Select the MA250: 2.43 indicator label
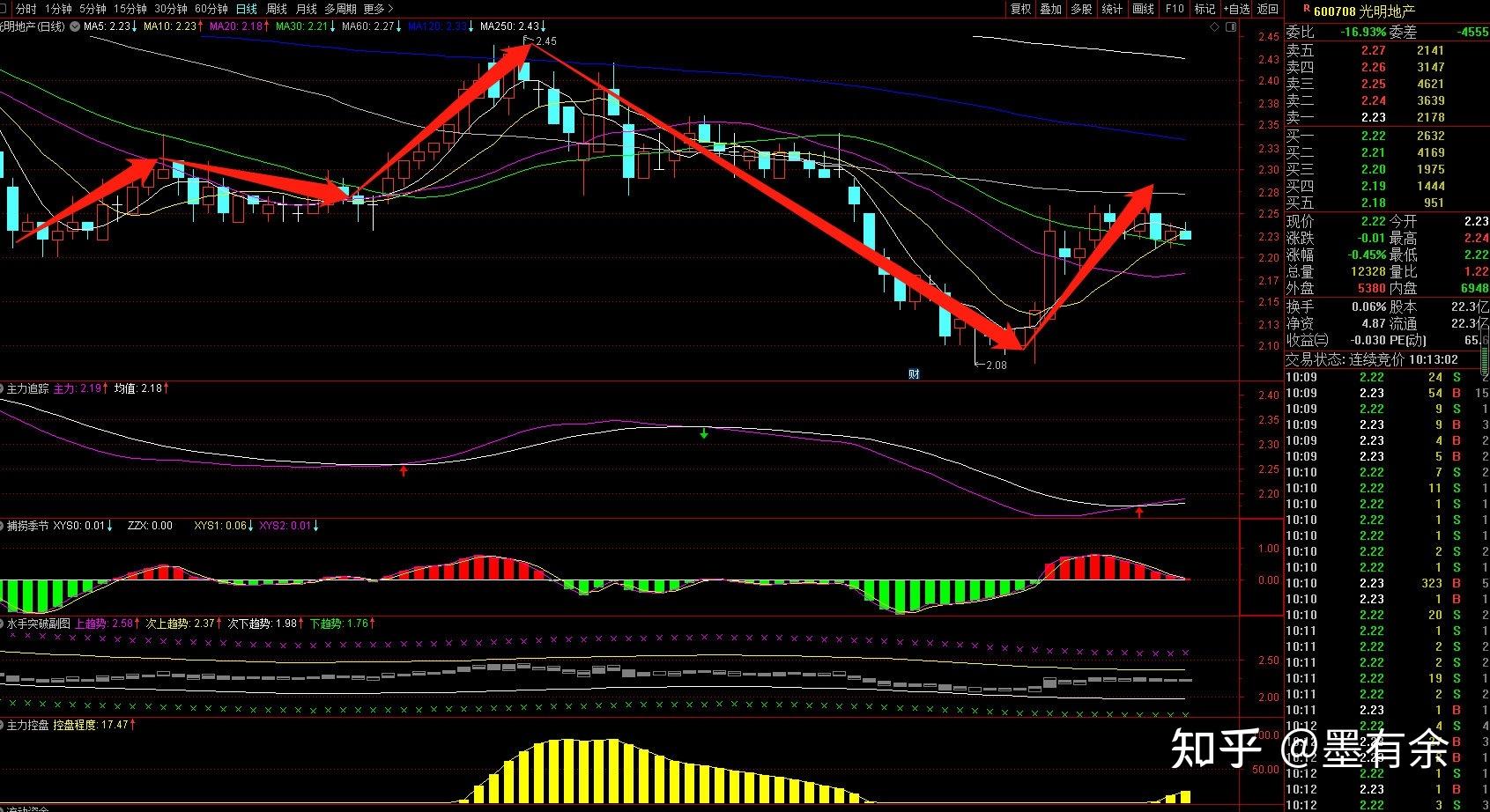Viewport: 1490px width, 812px height. 513,27
